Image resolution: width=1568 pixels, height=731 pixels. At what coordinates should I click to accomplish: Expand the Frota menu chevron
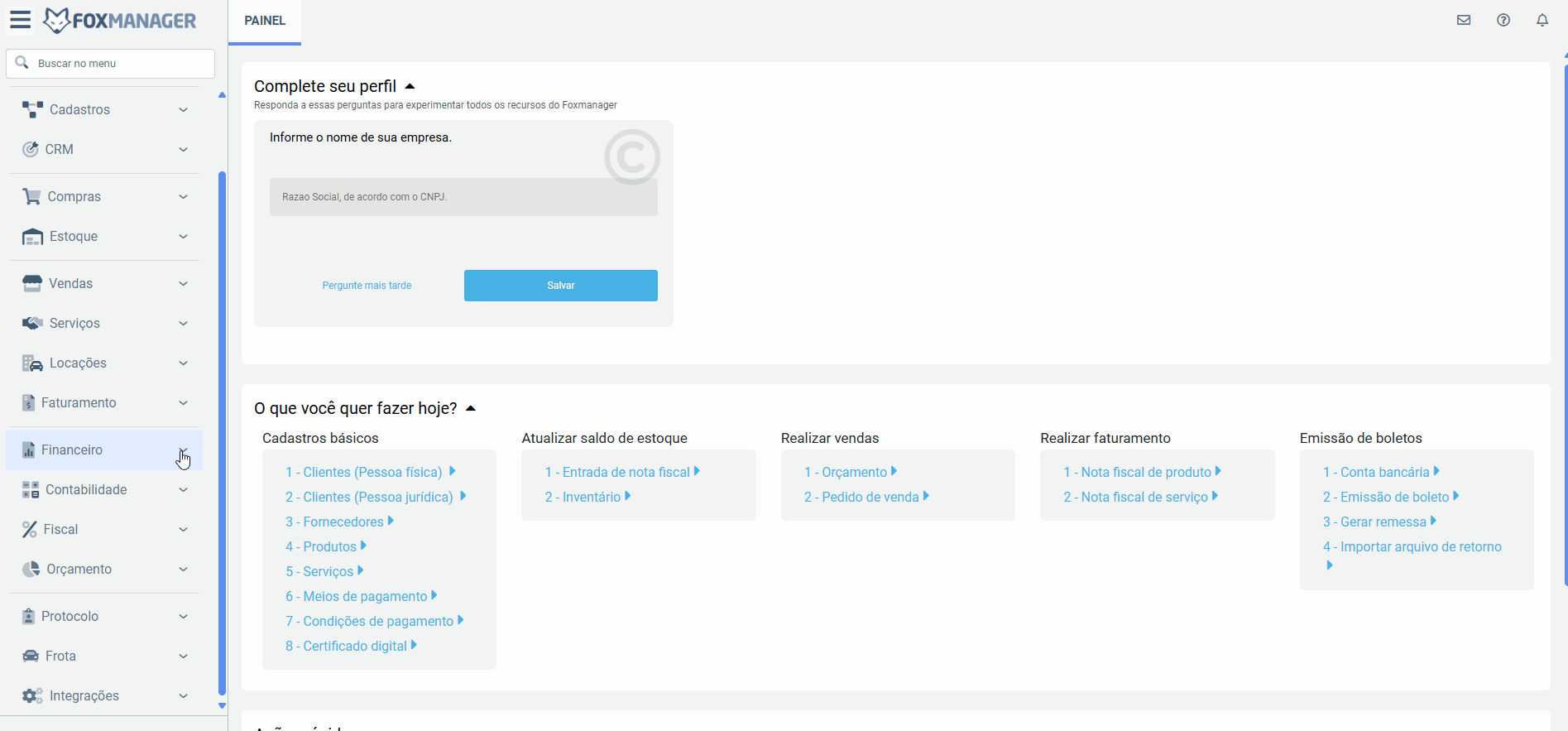point(184,656)
